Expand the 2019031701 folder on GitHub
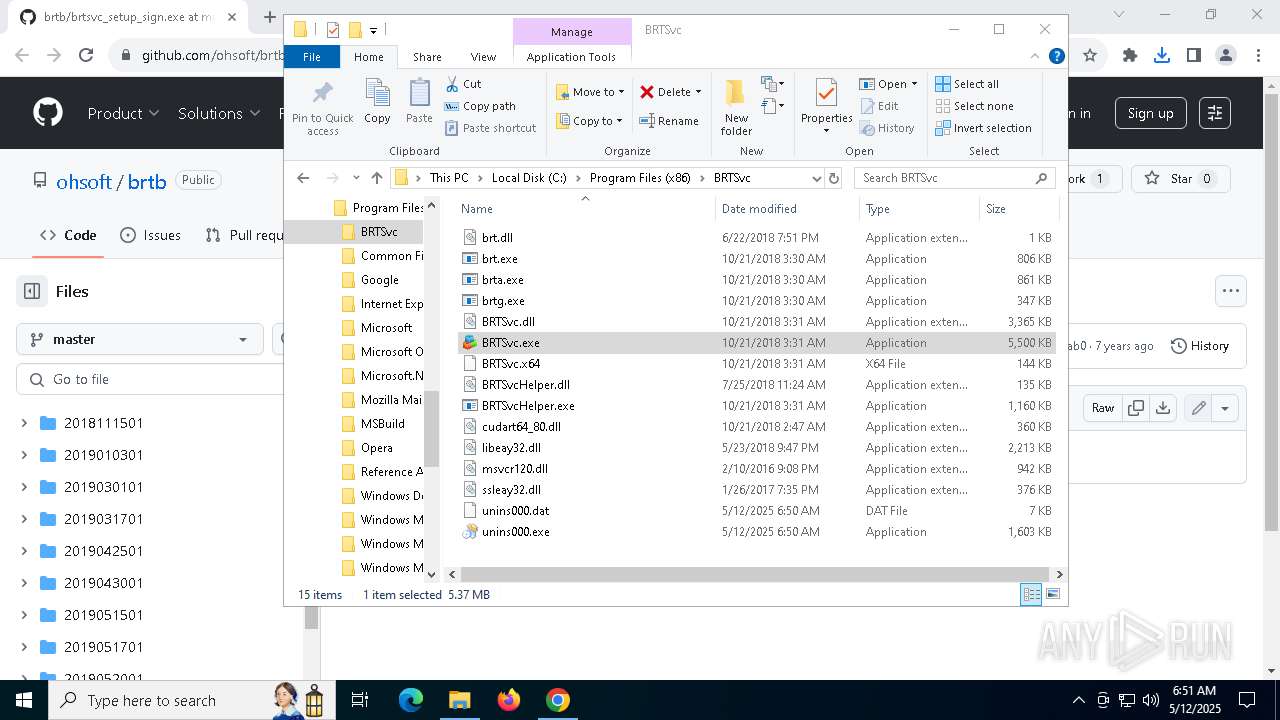 [x=24, y=519]
